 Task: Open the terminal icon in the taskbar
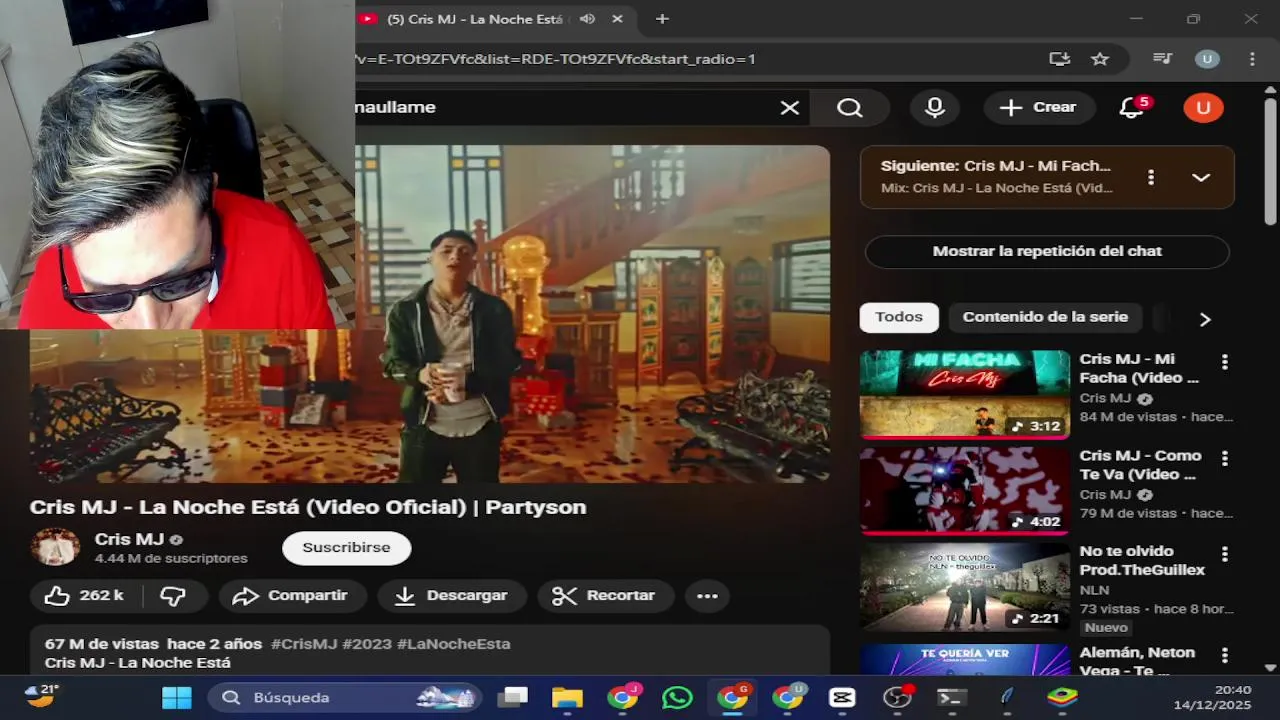[950, 697]
